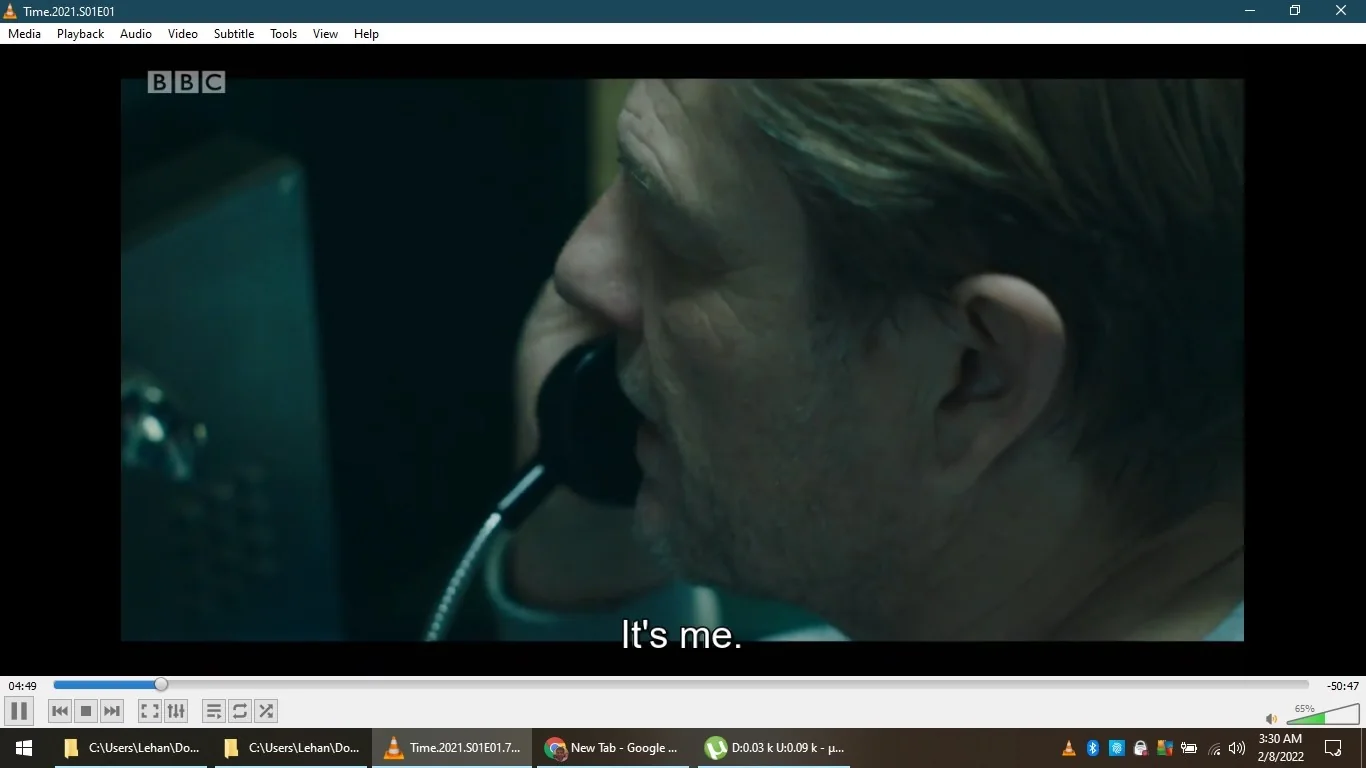Switch to VLC Time.2021.S01E01 taskbar button

coord(452,748)
